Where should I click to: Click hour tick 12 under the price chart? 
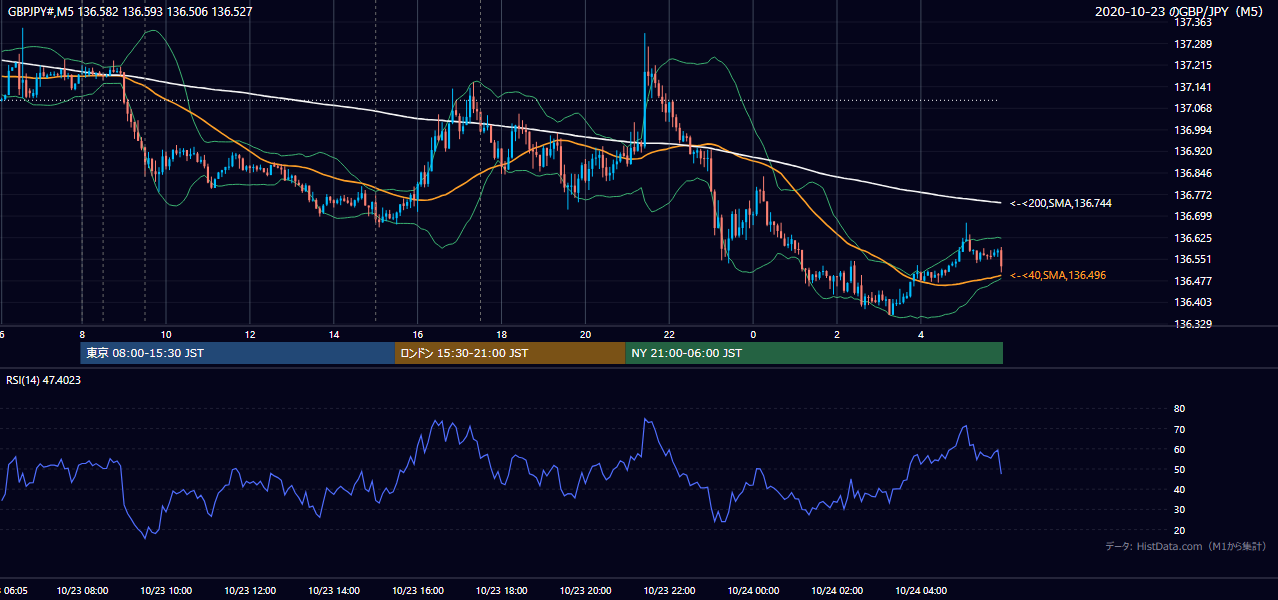point(250,334)
